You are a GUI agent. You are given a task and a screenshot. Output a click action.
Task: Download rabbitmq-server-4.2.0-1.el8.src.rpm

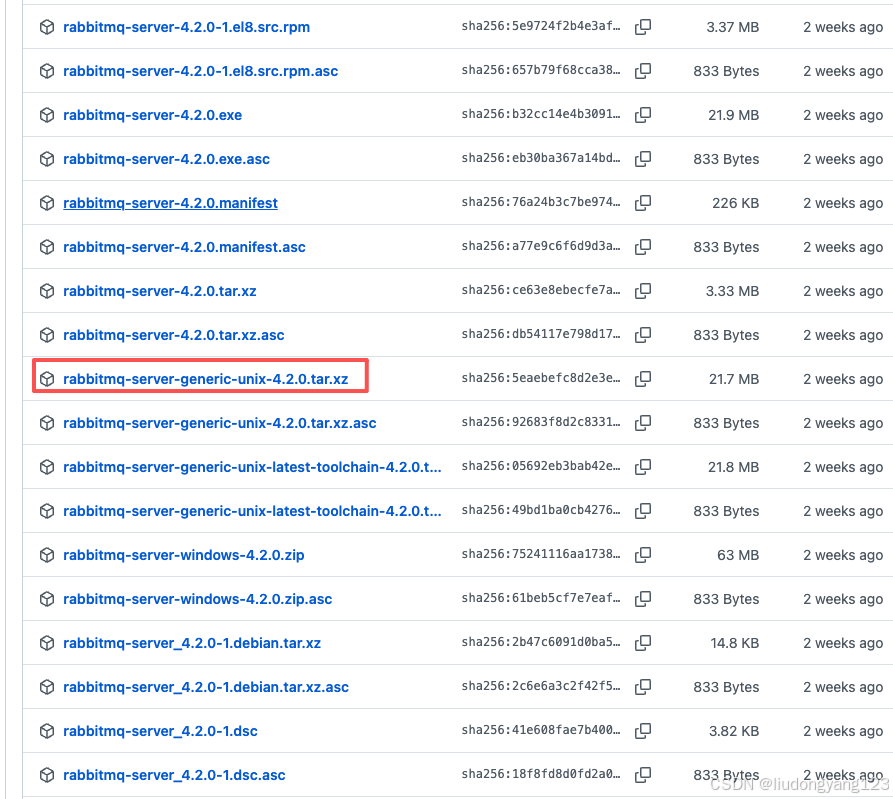(186, 27)
